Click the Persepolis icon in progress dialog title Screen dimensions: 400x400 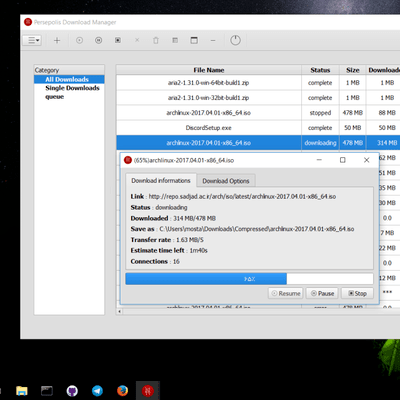128,160
